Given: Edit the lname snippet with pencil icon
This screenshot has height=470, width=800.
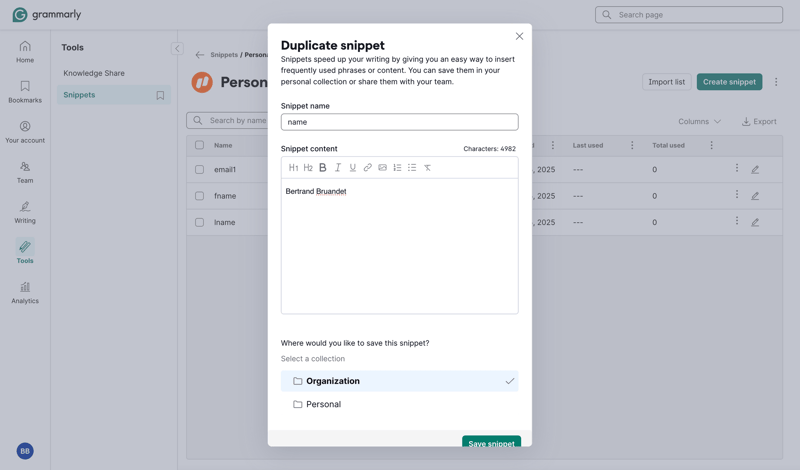Looking at the screenshot, I should click(x=755, y=222).
